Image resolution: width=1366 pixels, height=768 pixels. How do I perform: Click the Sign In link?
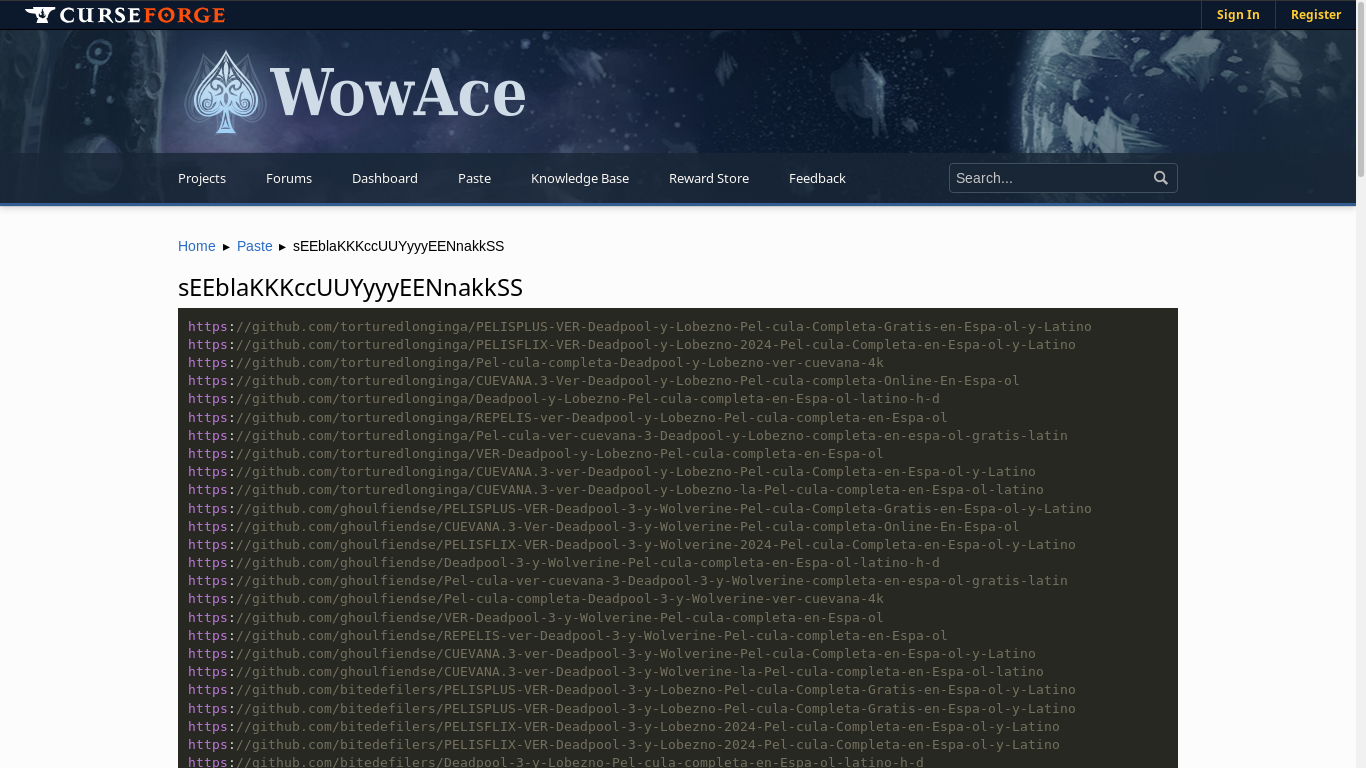click(1238, 15)
